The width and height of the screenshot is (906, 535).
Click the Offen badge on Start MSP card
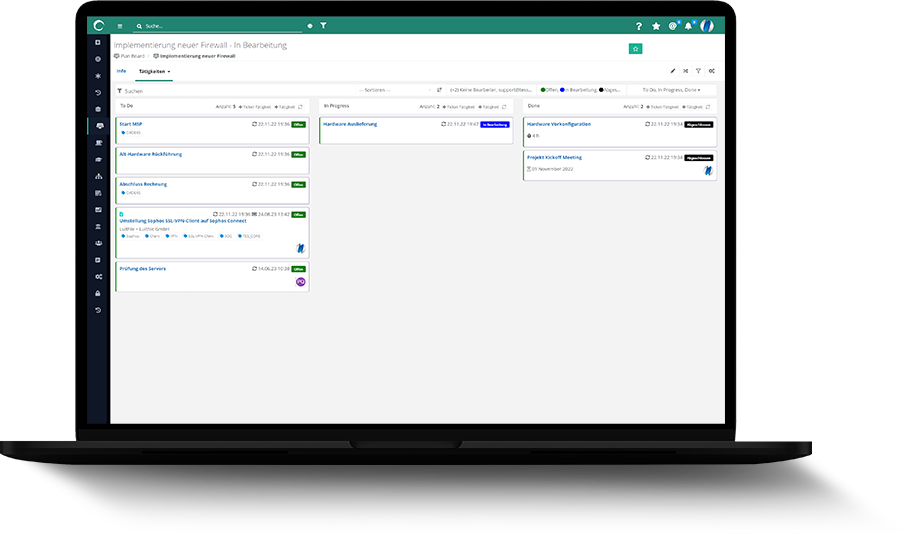[x=298, y=125]
